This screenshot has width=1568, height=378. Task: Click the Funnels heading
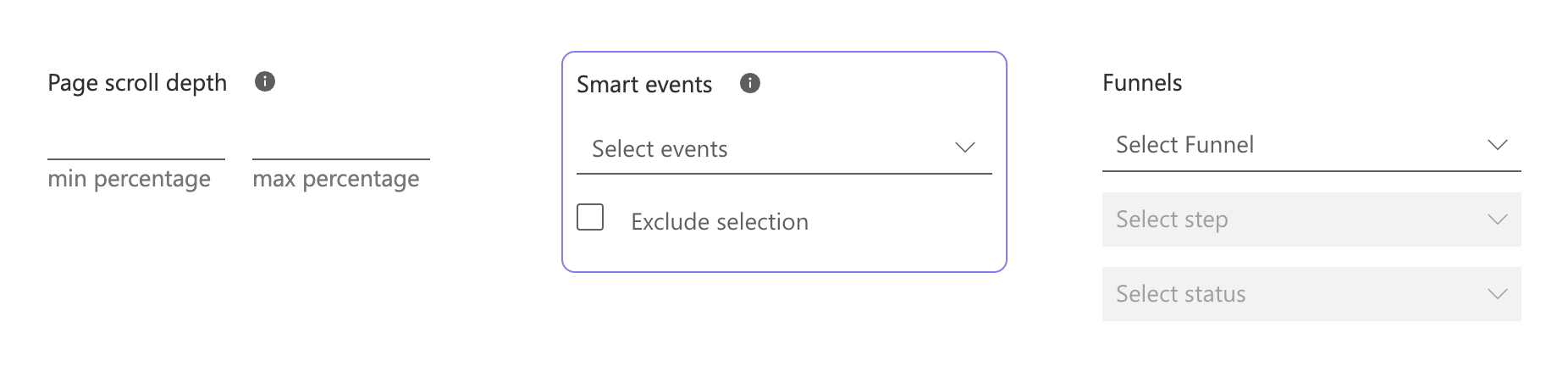coord(1142,83)
